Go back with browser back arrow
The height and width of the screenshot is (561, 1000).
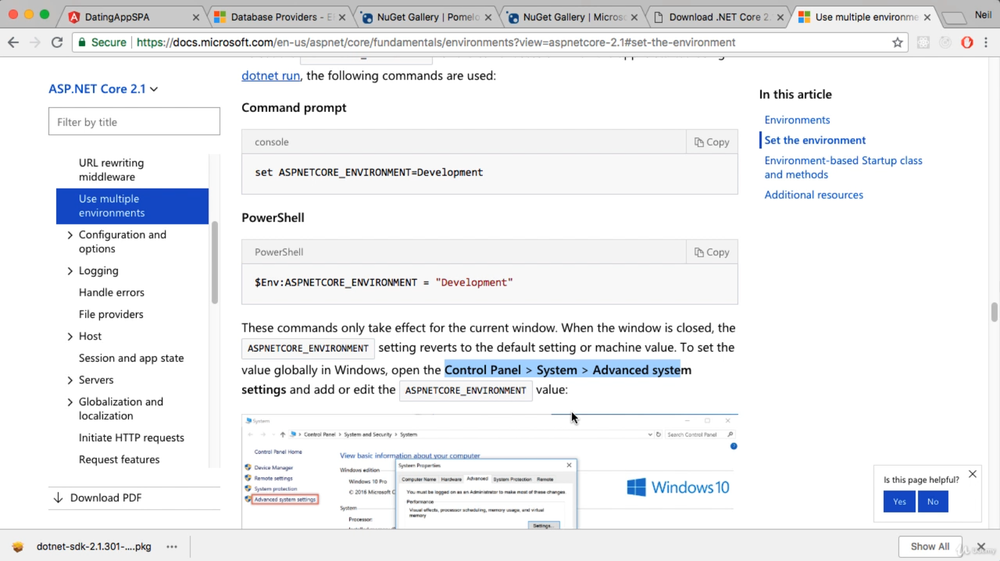pyautogui.click(x=13, y=42)
